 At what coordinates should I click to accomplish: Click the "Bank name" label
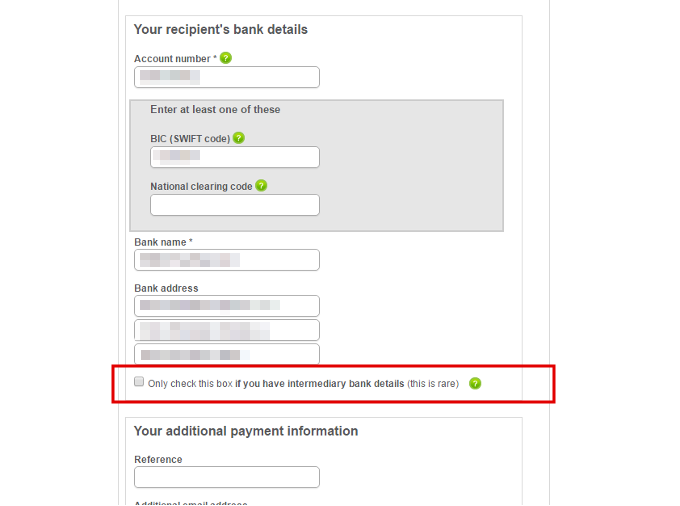(x=163, y=242)
